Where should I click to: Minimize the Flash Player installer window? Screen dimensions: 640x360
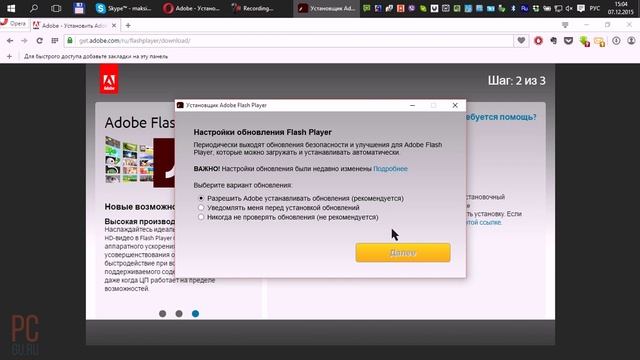[412, 105]
